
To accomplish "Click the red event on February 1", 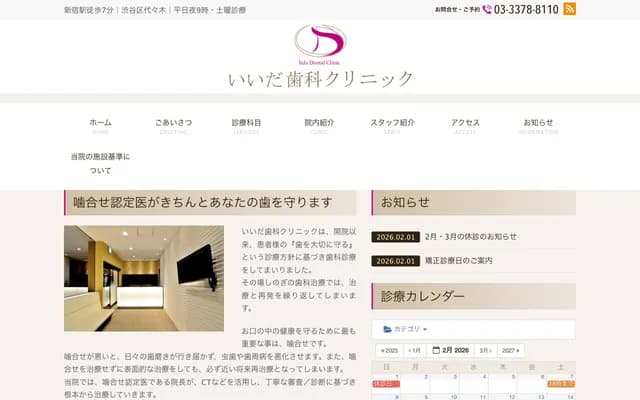I will click(x=386, y=384).
